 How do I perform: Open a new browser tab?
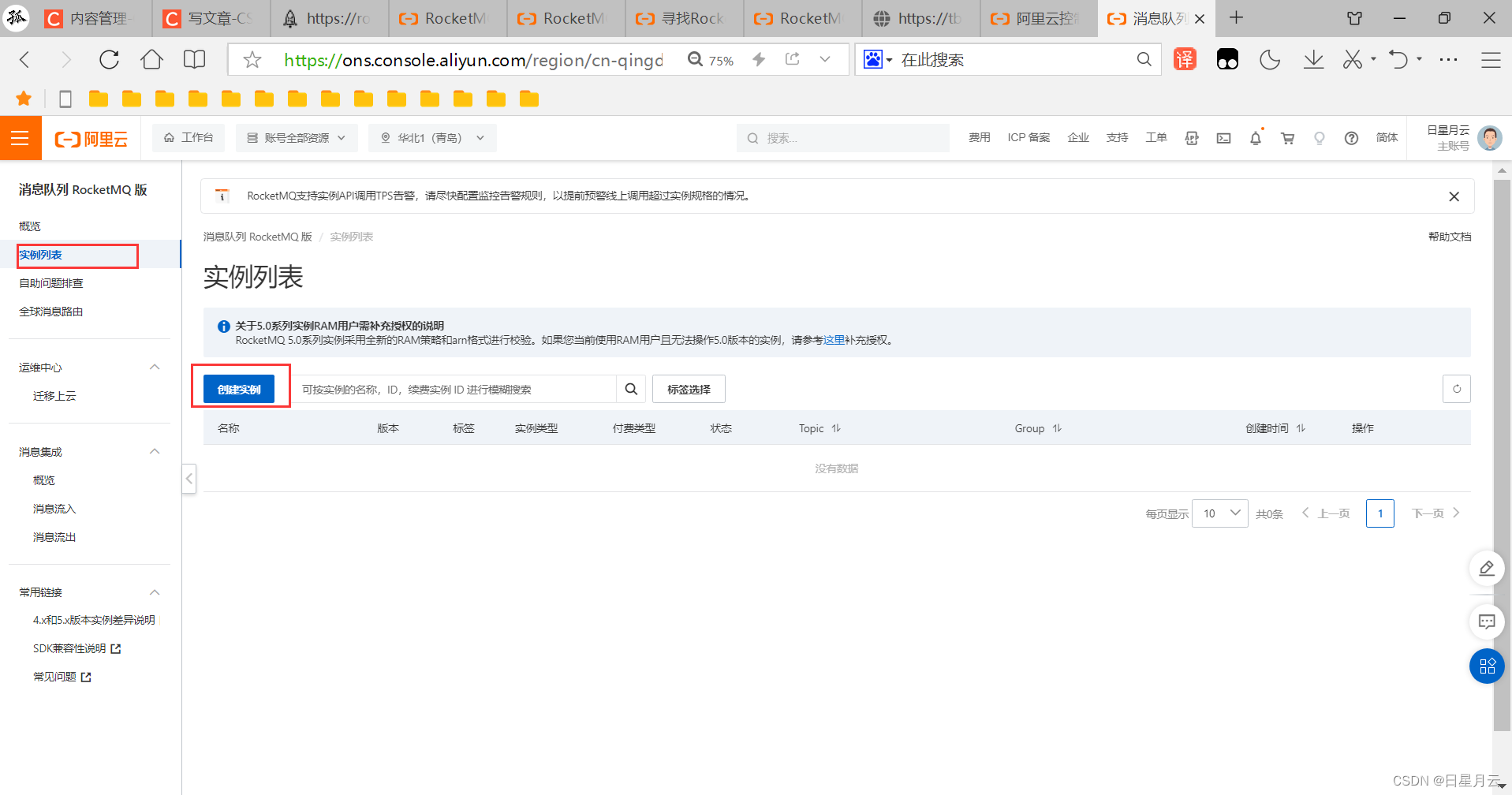tap(1236, 18)
